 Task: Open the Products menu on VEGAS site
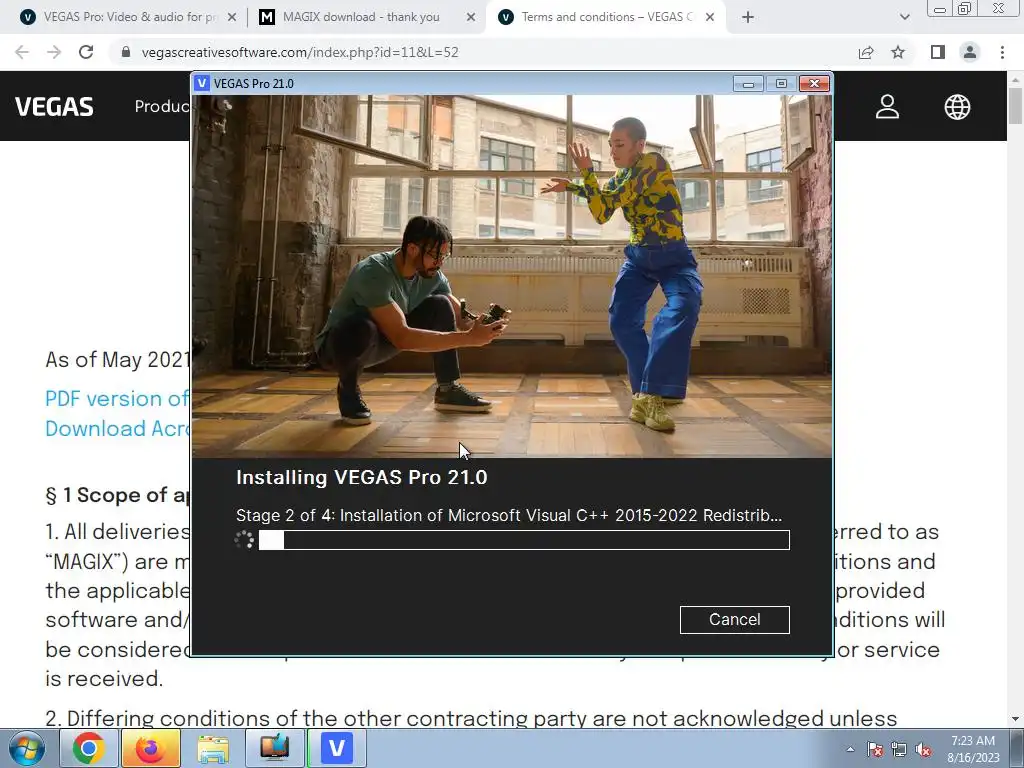coord(162,106)
